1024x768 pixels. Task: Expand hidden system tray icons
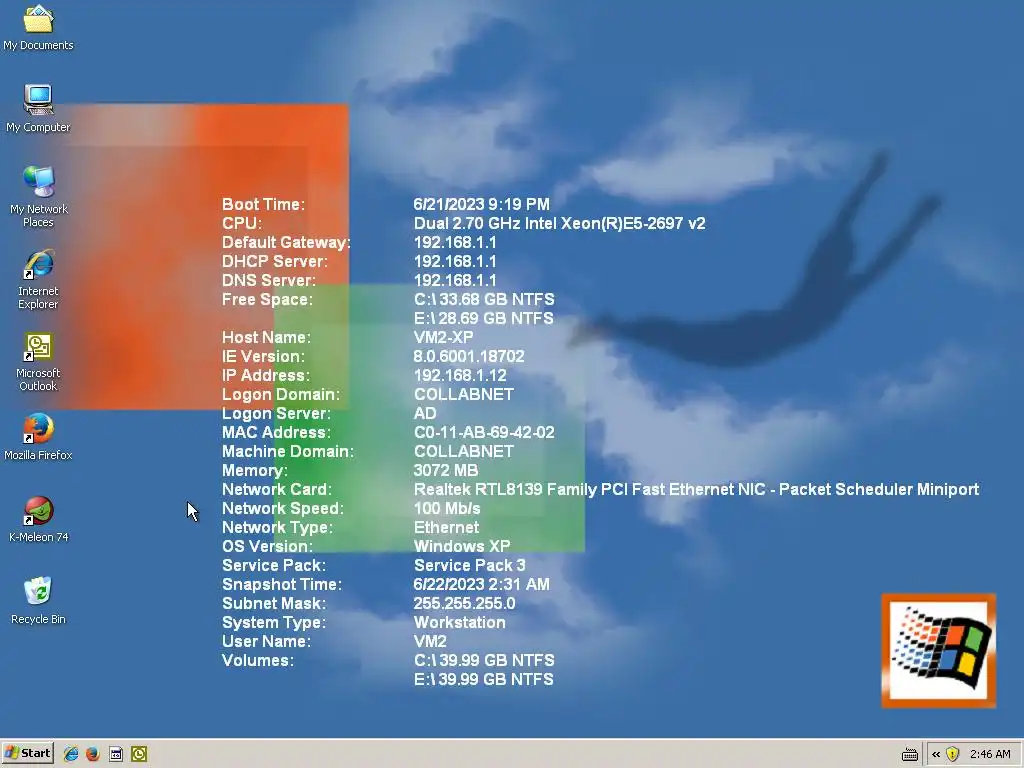click(x=936, y=754)
